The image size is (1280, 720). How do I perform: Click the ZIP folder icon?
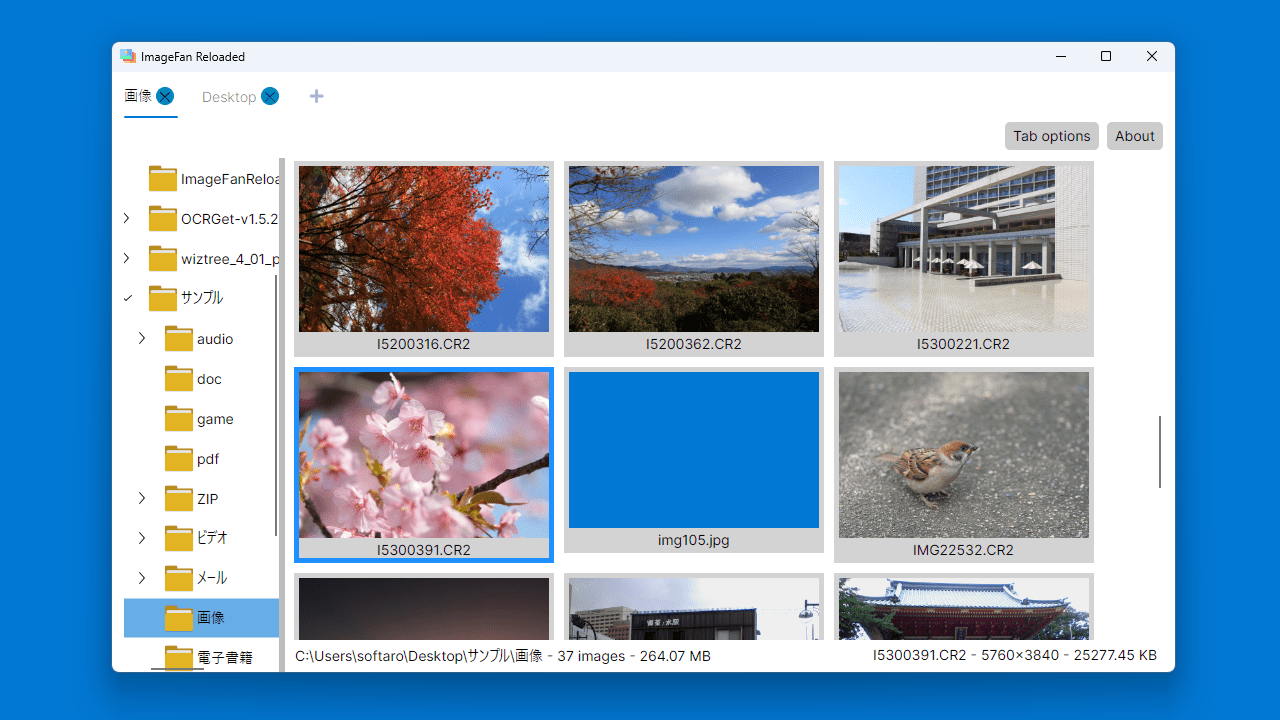coord(179,499)
